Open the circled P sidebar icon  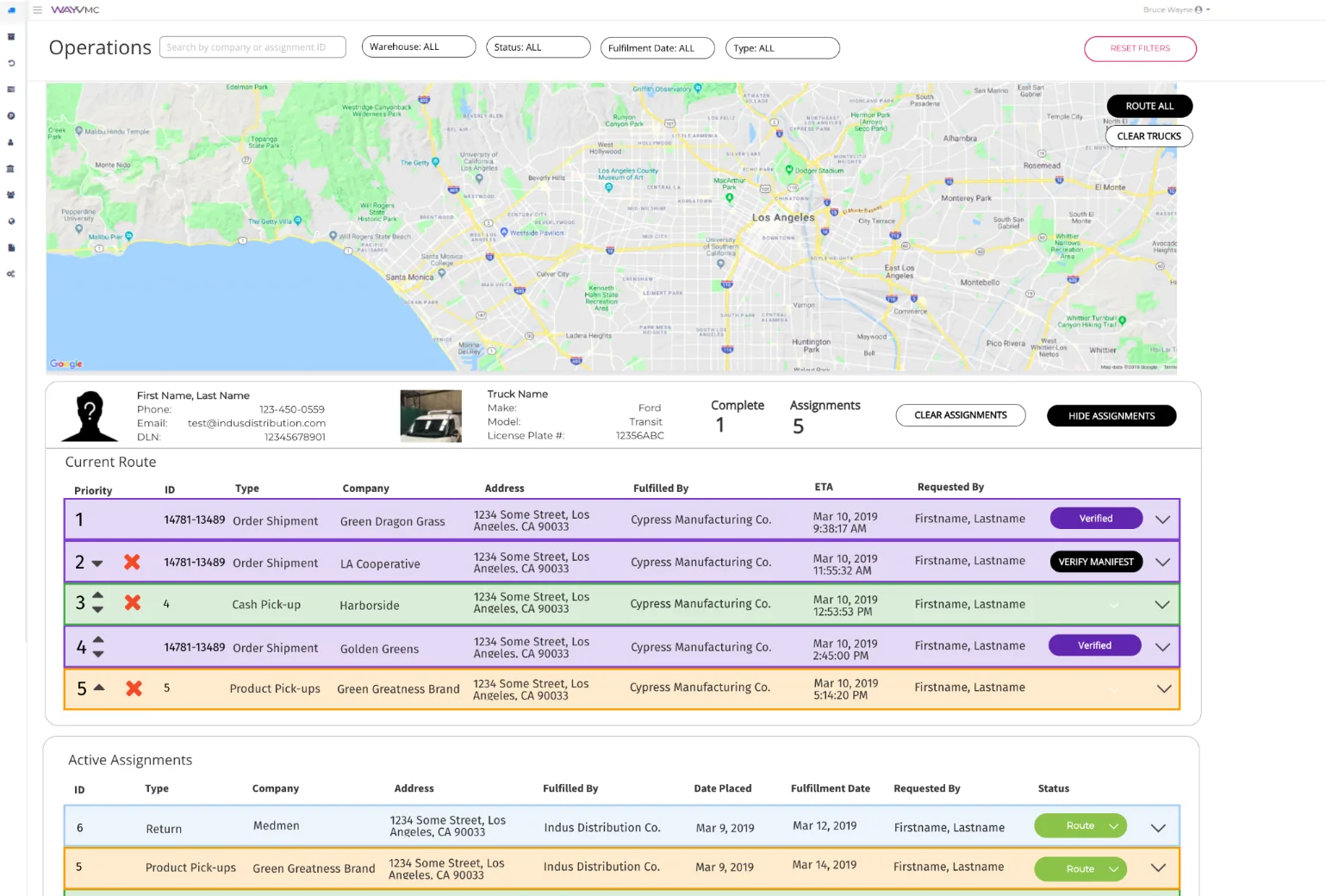(x=11, y=115)
